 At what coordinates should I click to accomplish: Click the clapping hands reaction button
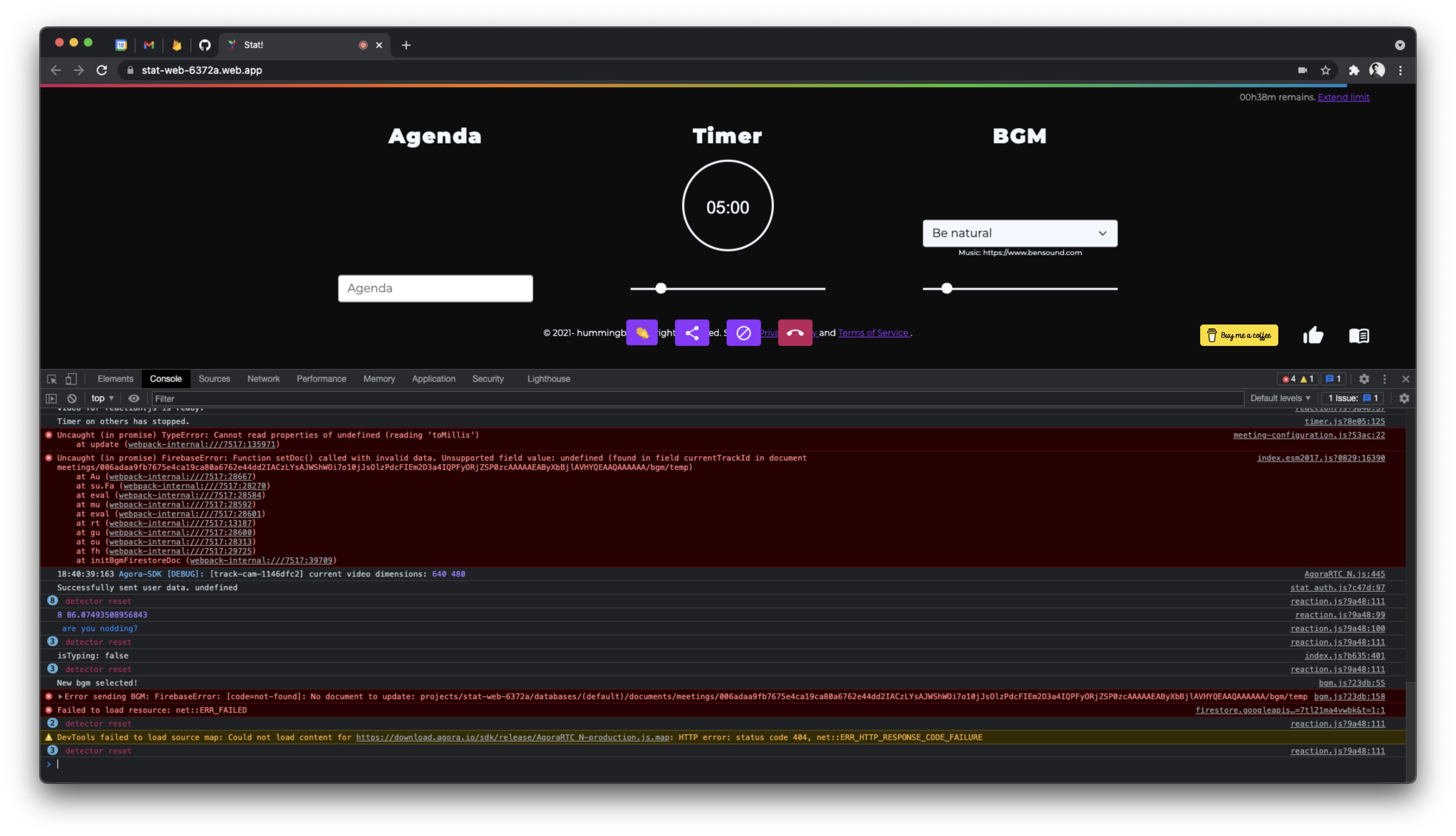pyautogui.click(x=642, y=332)
